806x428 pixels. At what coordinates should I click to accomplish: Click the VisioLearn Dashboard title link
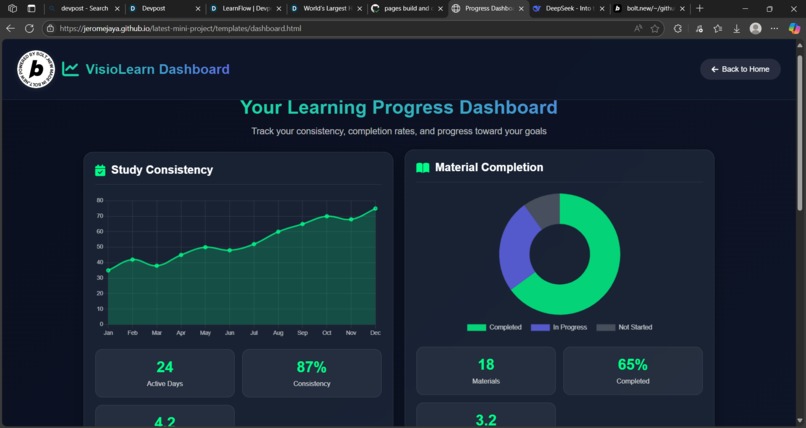(x=157, y=69)
